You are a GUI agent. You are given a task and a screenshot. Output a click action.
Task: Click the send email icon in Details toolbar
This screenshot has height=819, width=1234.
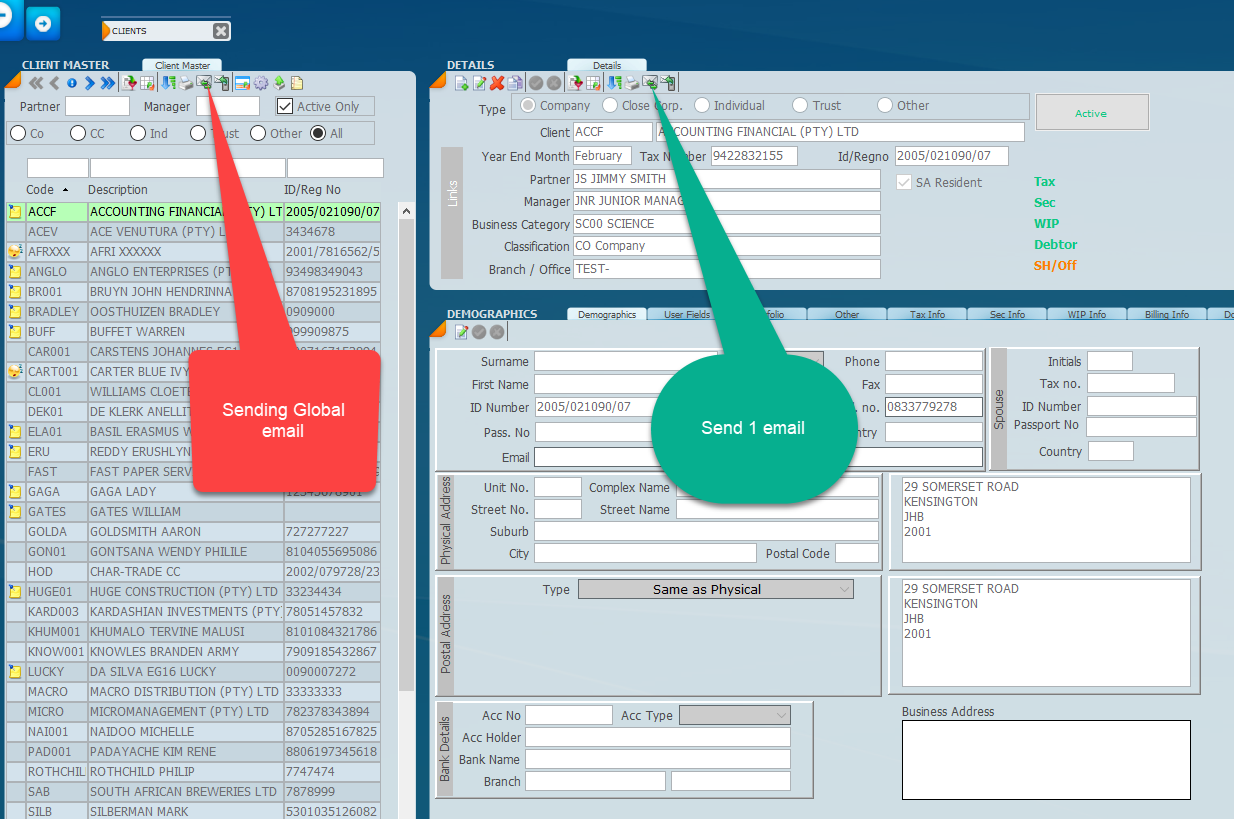tap(650, 83)
